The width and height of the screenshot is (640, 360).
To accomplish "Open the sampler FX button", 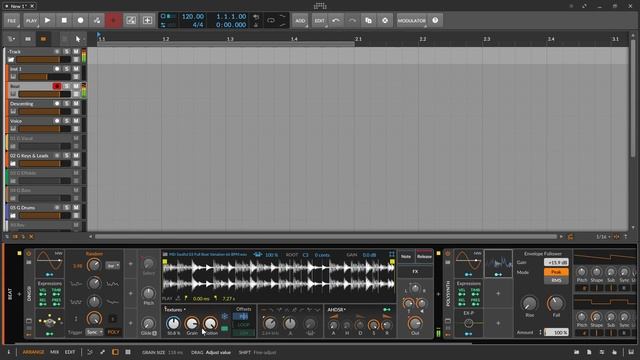I will [415, 271].
